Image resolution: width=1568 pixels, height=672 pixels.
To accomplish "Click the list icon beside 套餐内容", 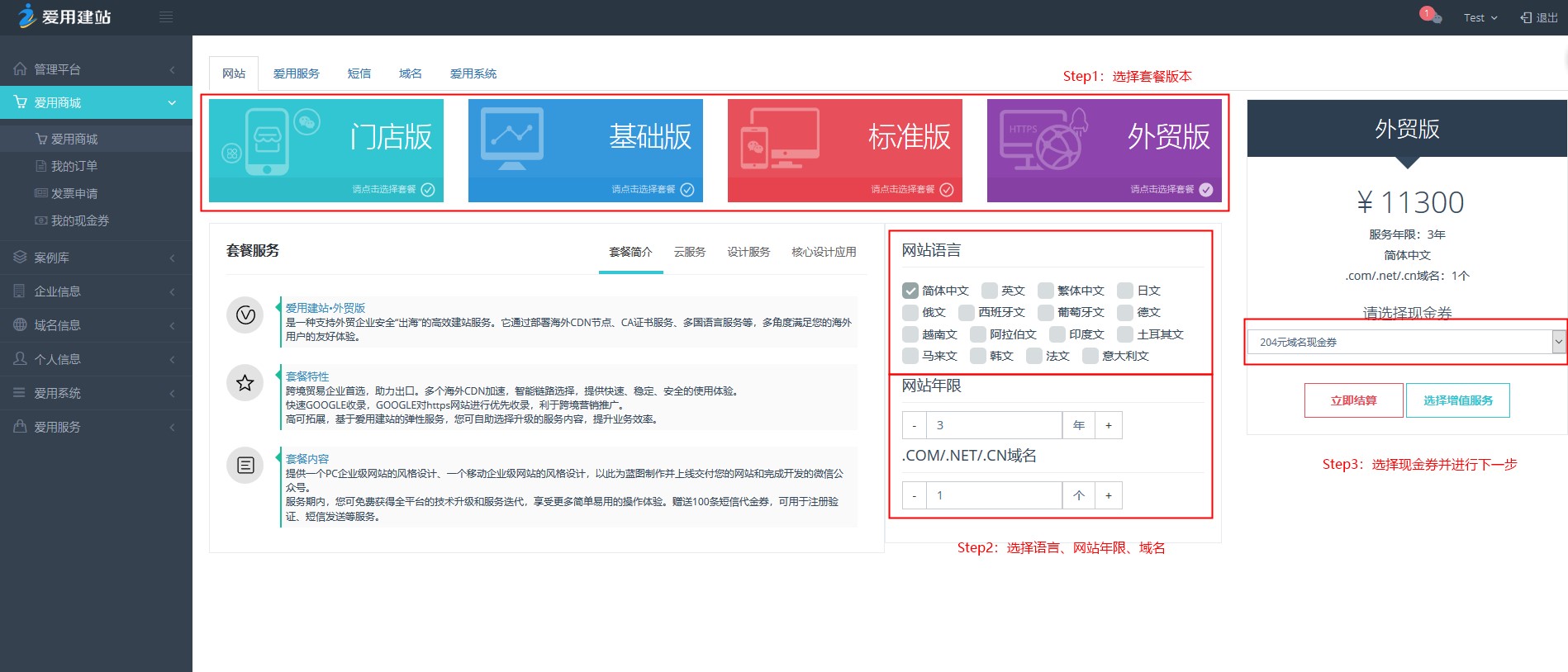I will coord(245,466).
